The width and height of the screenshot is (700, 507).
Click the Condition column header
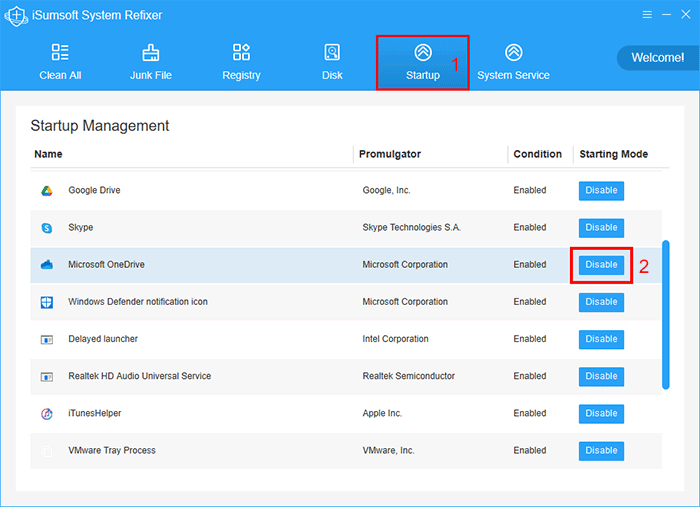click(x=538, y=154)
